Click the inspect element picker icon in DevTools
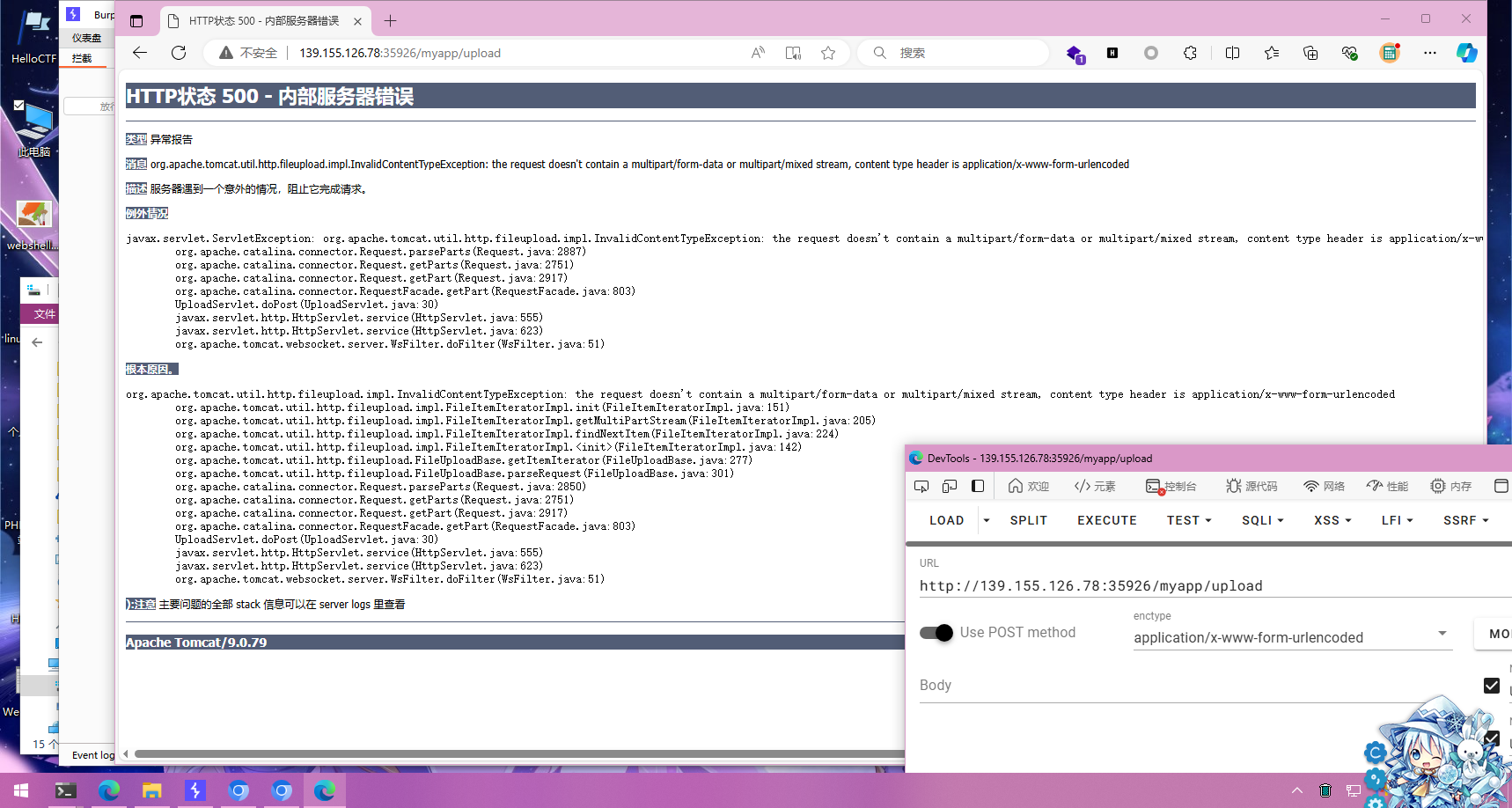 coord(921,486)
